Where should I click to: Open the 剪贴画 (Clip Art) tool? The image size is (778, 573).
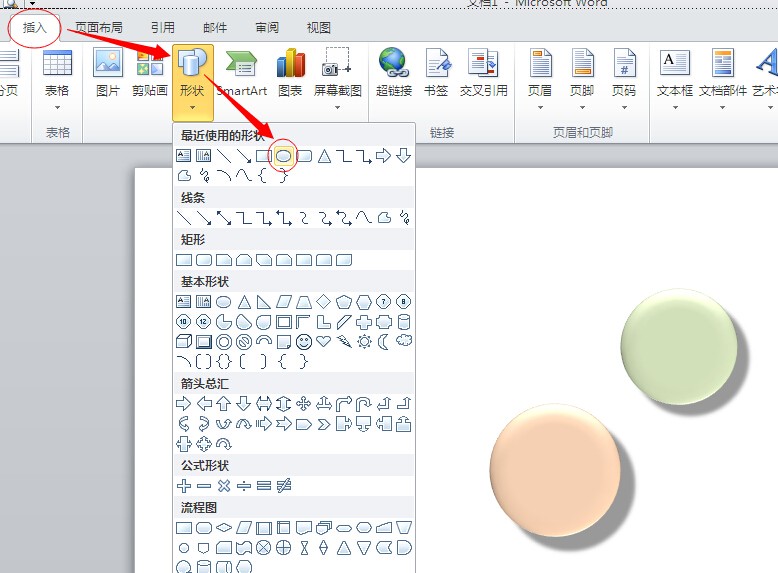[x=150, y=73]
